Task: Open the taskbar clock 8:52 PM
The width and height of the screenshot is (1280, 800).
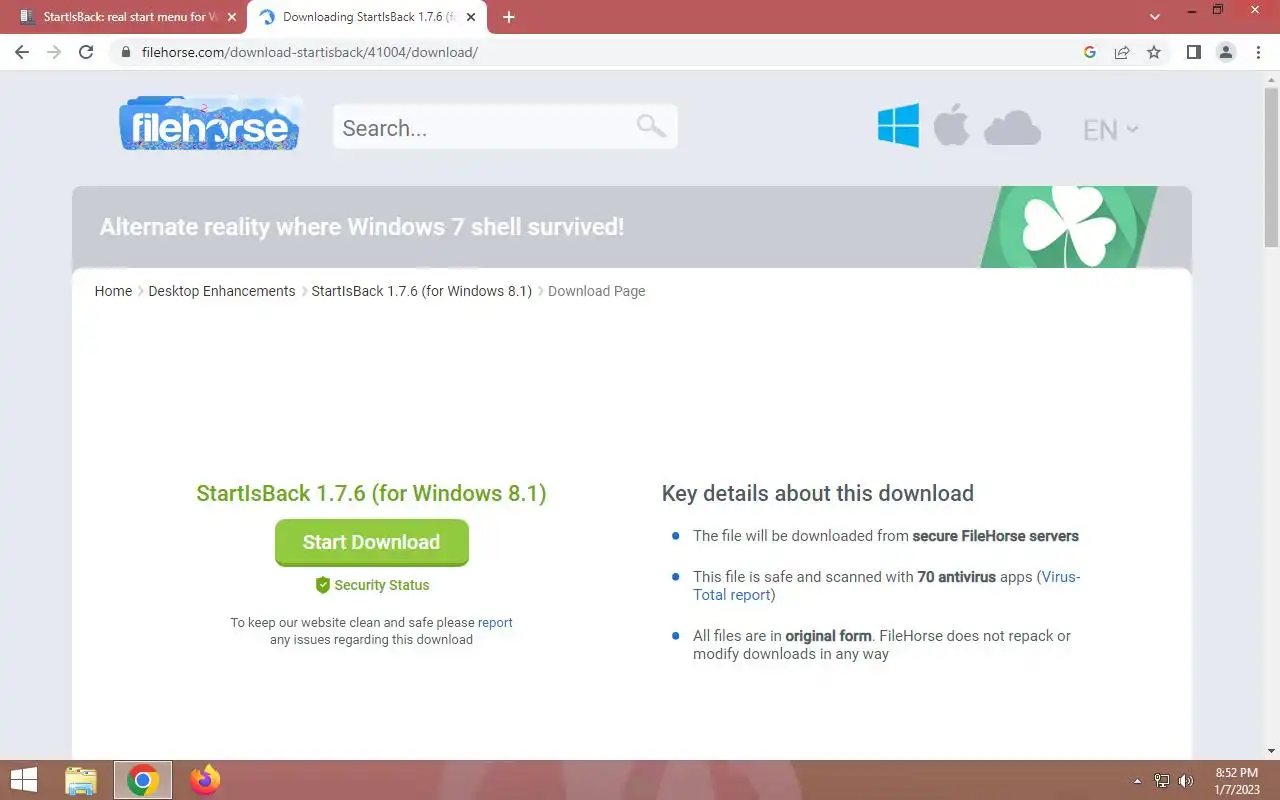Action: 1237,780
